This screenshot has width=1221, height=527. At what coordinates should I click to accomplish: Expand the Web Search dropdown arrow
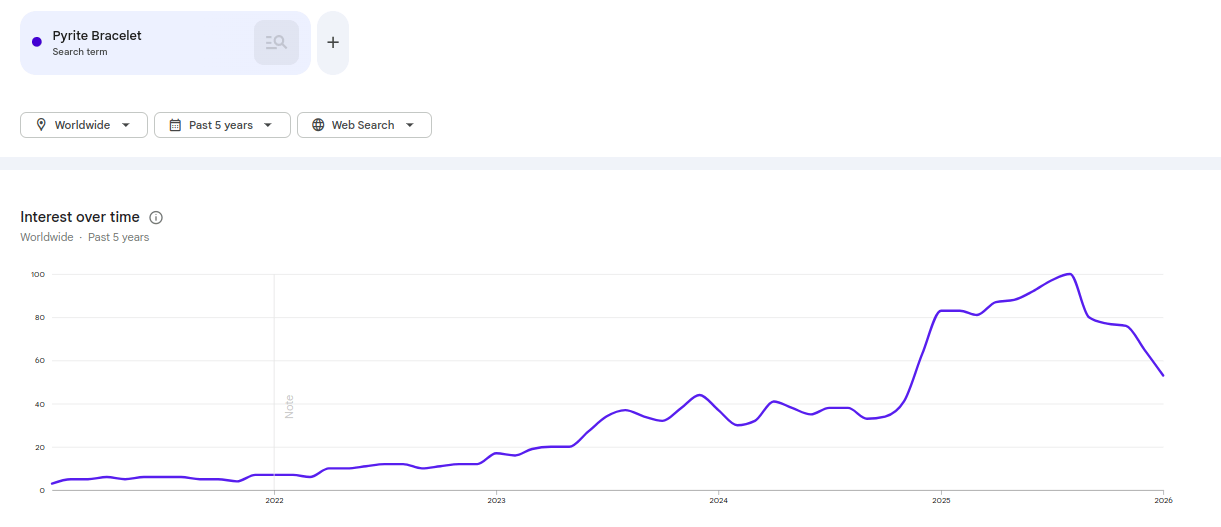tap(410, 125)
